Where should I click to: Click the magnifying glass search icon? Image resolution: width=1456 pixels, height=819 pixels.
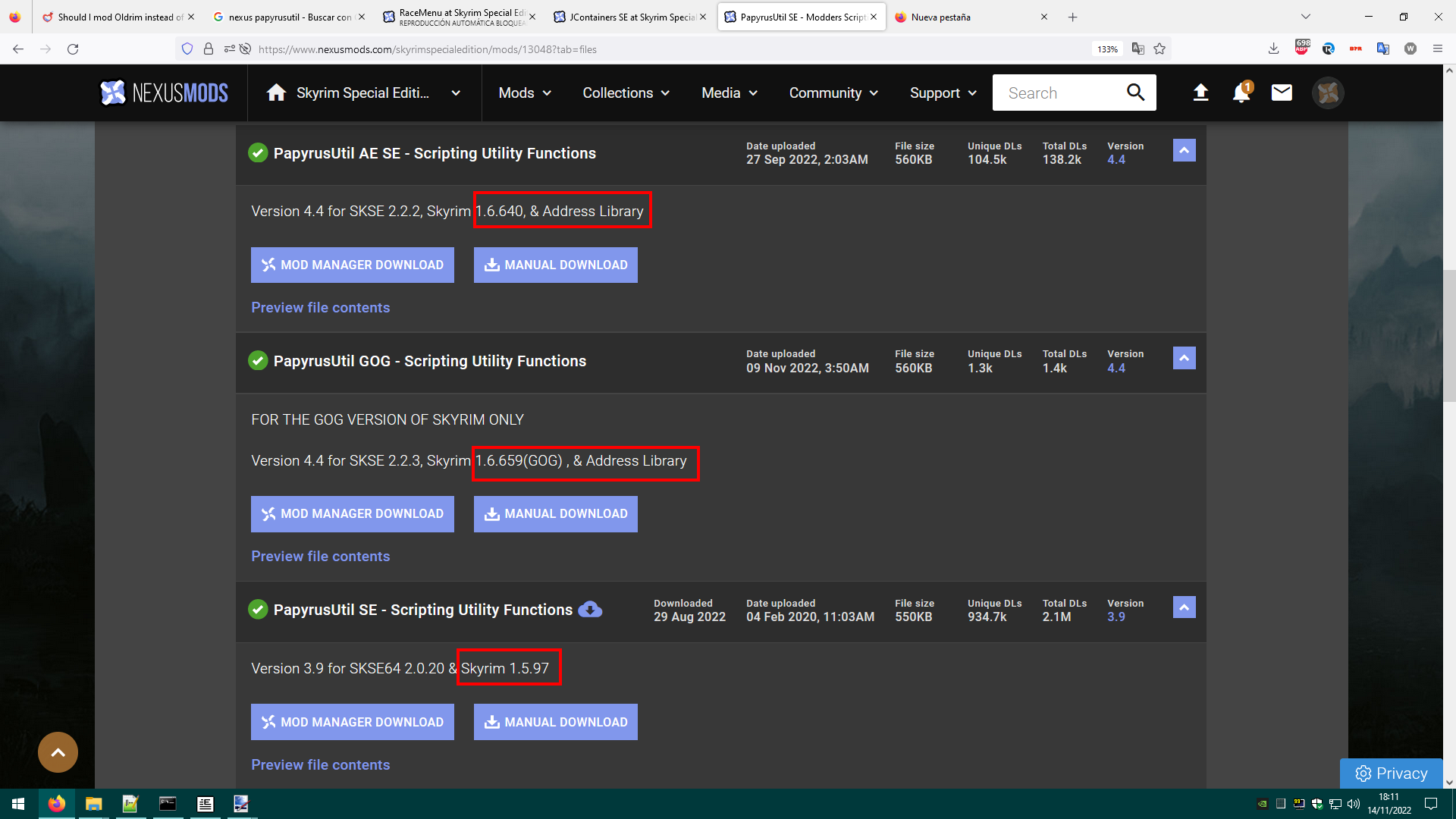1135,93
